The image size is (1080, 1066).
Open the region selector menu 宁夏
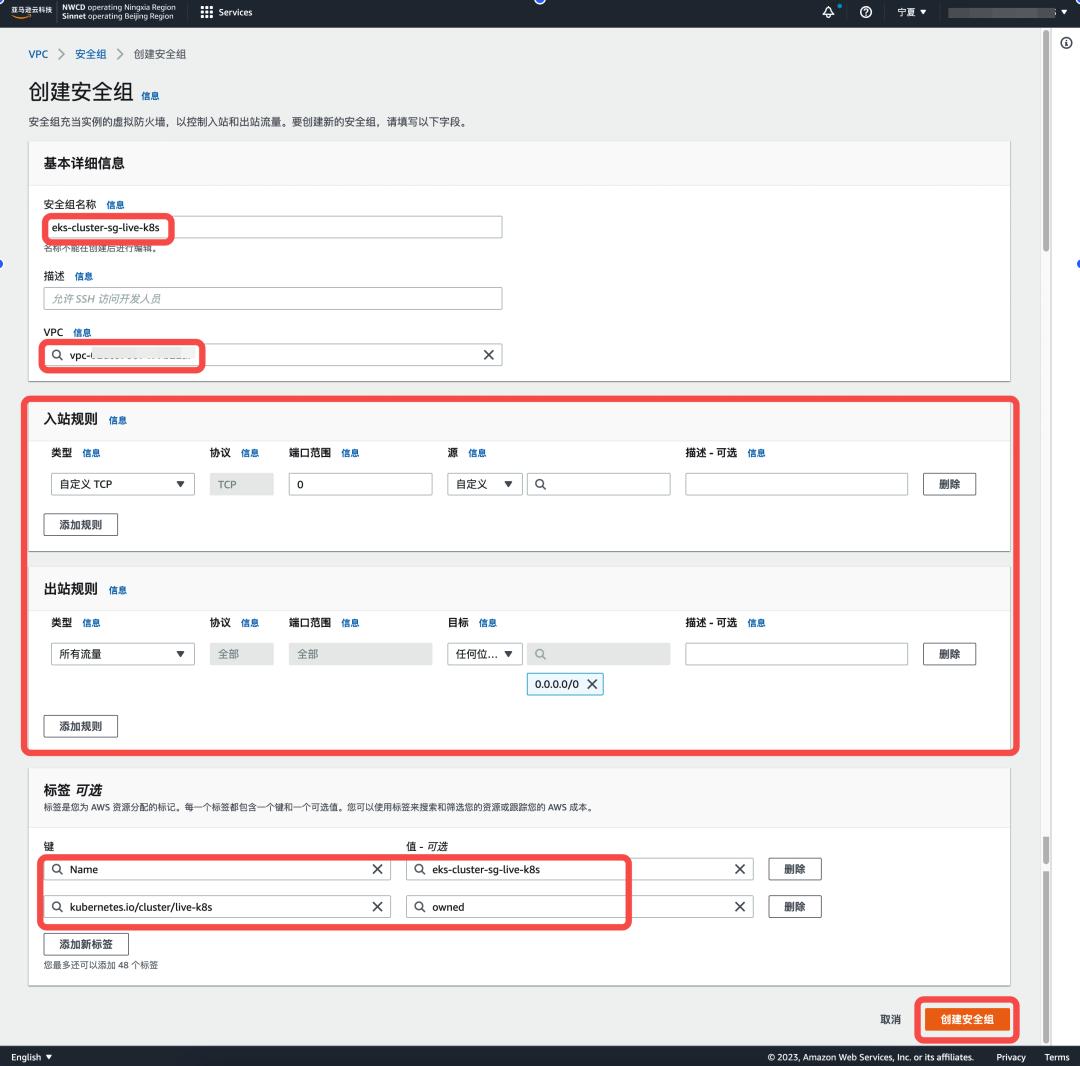[x=911, y=12]
